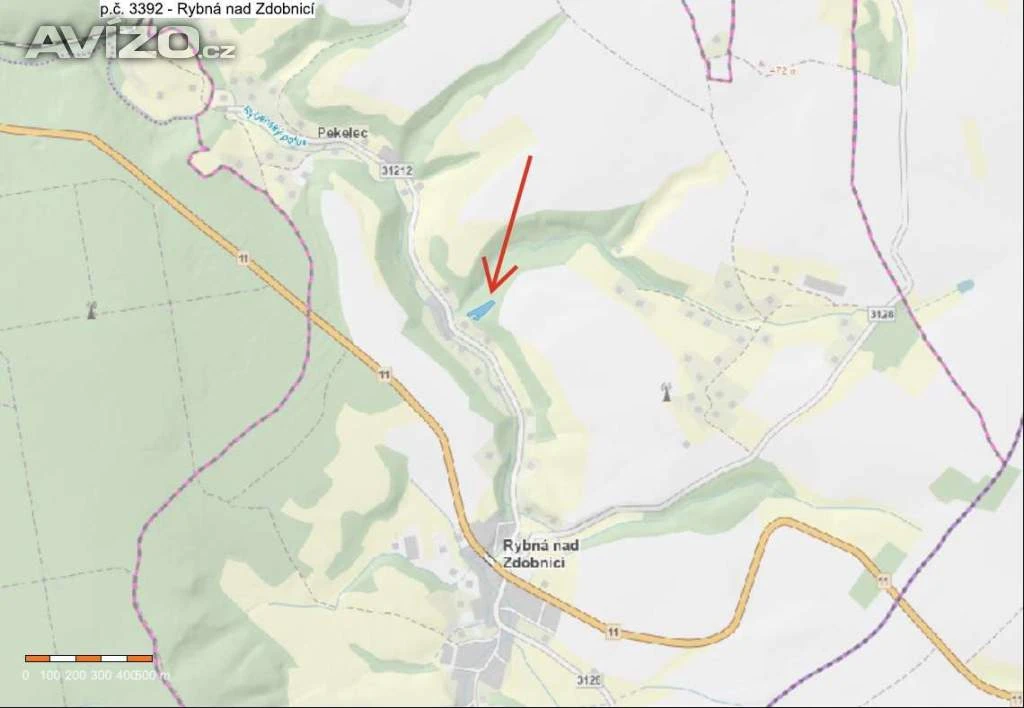Click the Pekelec village label
The height and width of the screenshot is (708, 1024).
pyautogui.click(x=343, y=133)
